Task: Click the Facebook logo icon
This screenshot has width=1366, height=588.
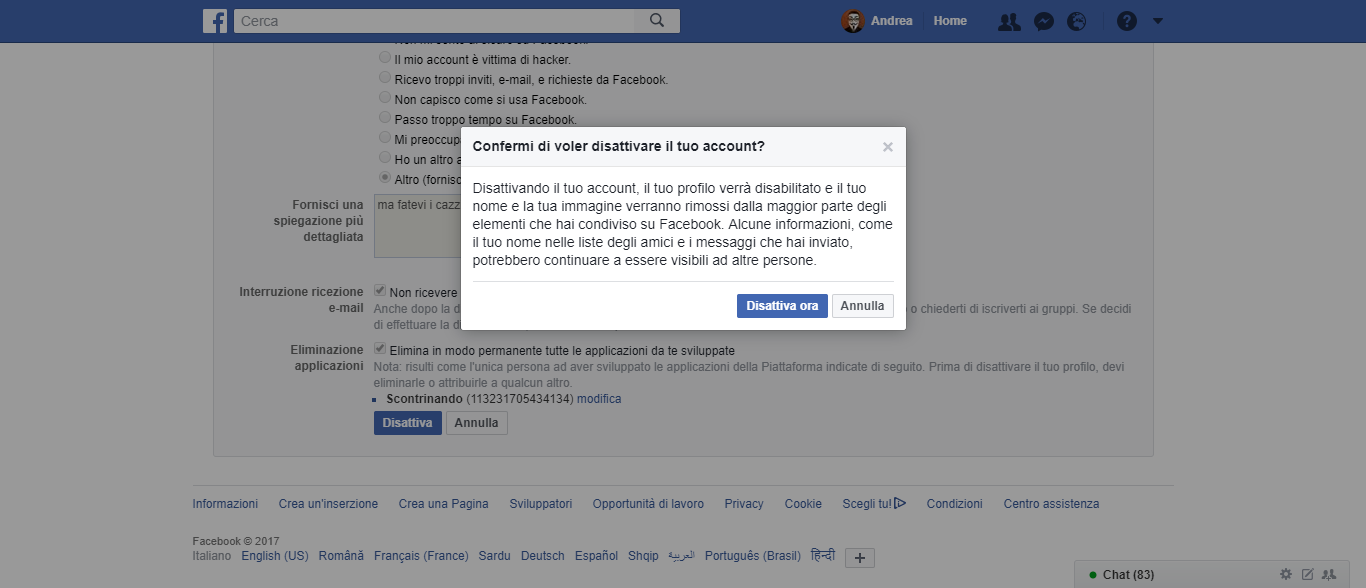Action: click(215, 21)
